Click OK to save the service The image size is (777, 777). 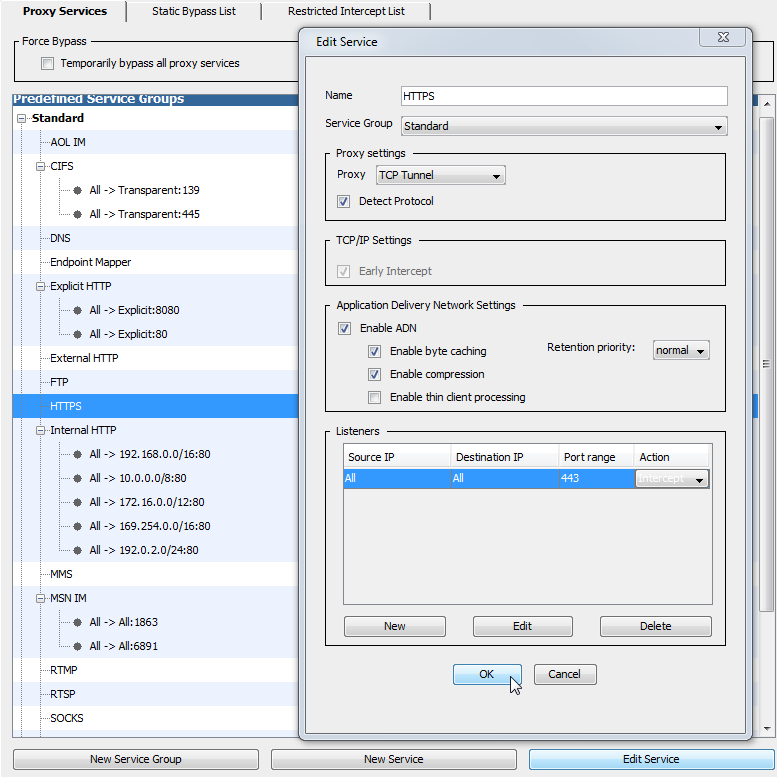[x=487, y=674]
